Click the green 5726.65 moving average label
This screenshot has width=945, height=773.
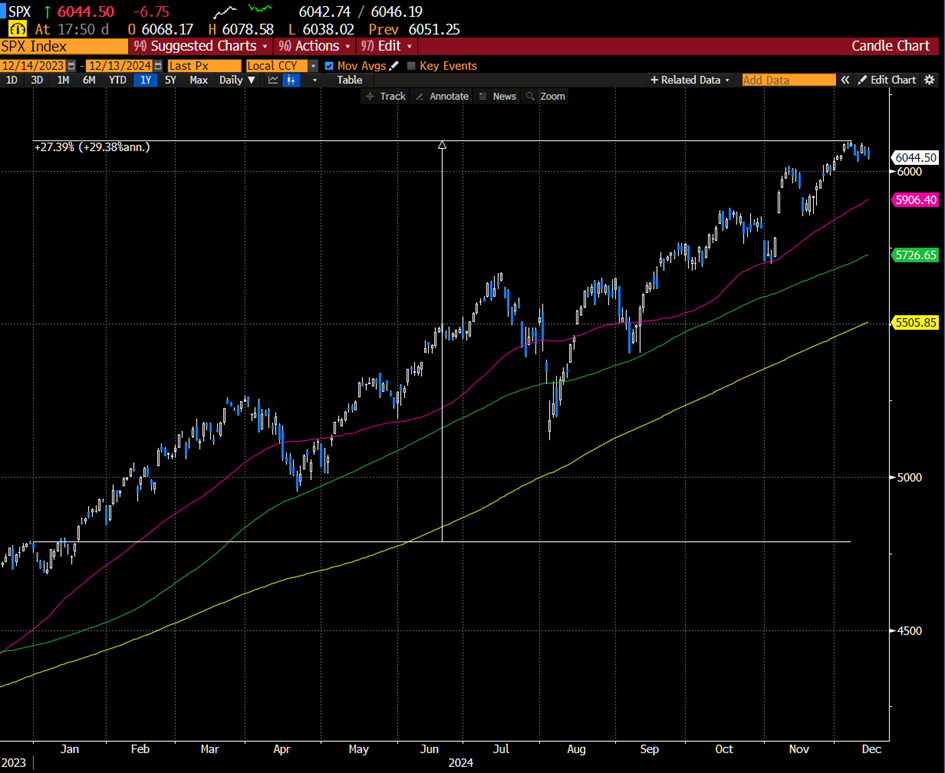915,255
